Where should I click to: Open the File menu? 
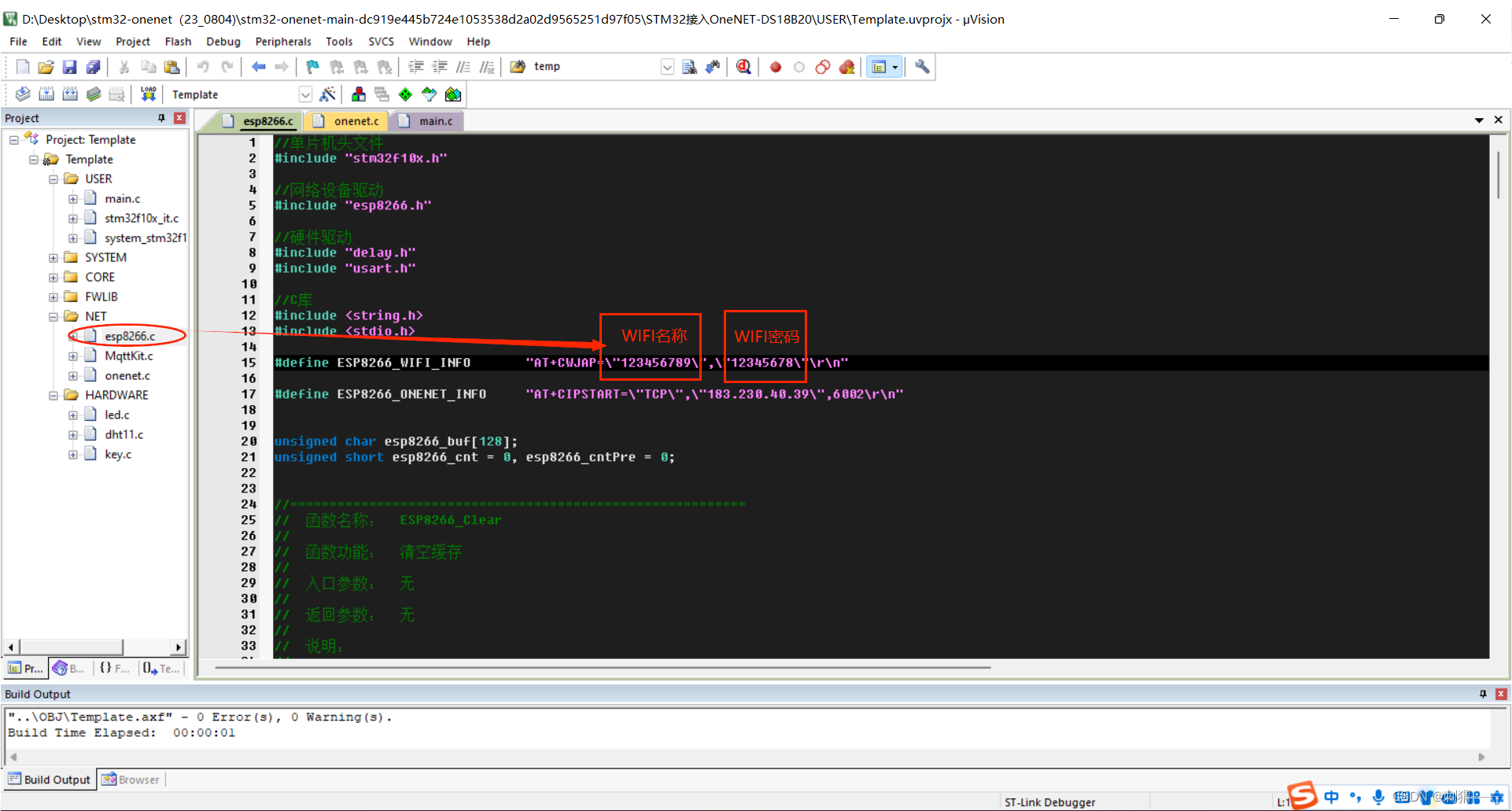click(18, 42)
